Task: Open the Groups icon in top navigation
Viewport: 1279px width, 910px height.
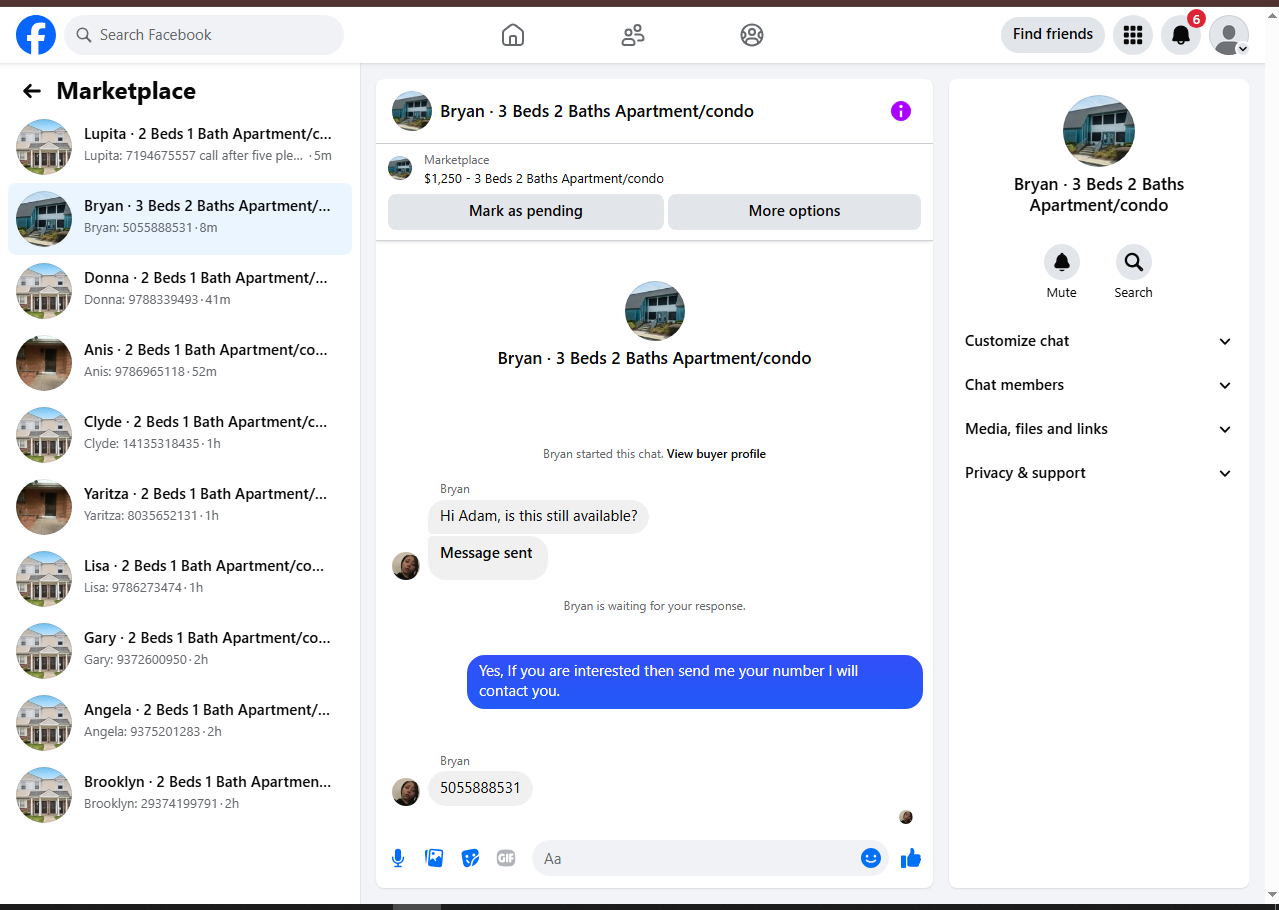Action: point(752,35)
